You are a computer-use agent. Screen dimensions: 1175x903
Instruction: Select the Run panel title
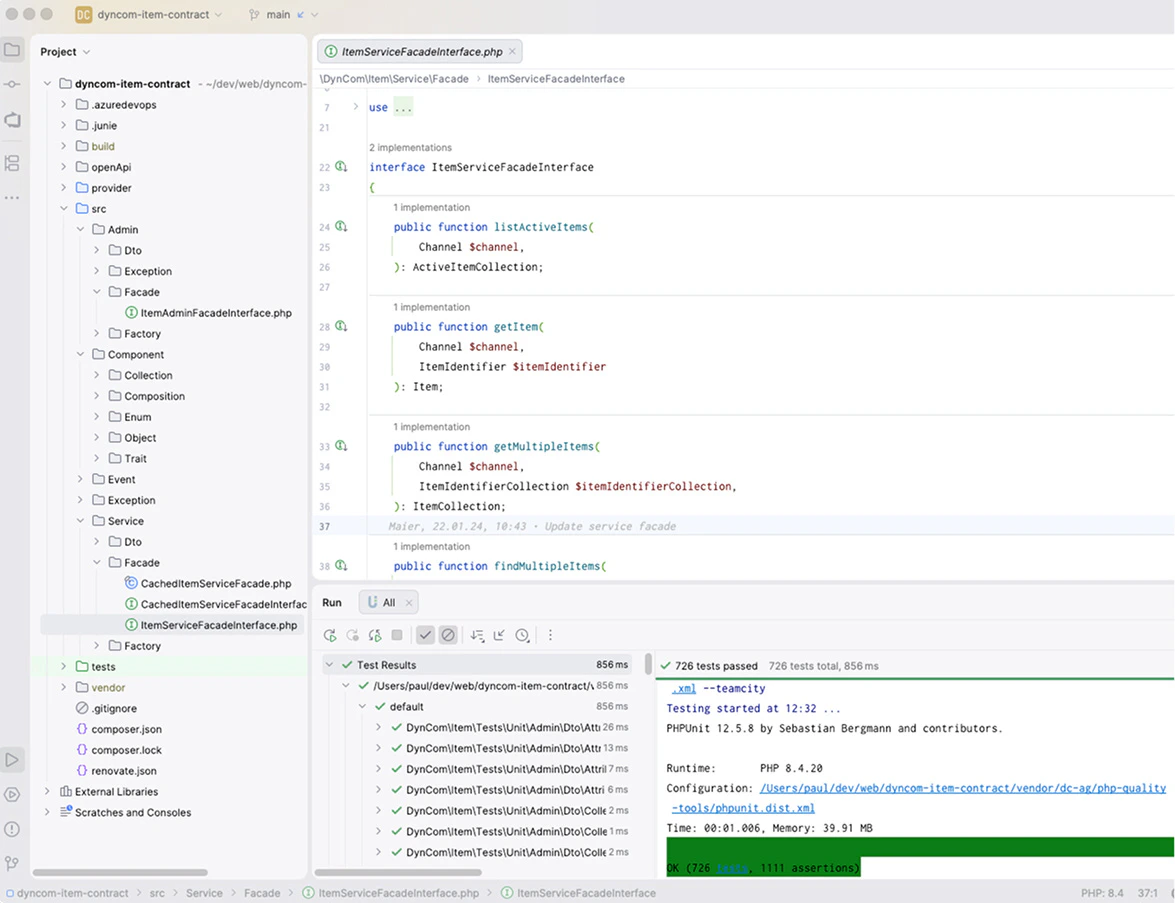pyautogui.click(x=332, y=602)
